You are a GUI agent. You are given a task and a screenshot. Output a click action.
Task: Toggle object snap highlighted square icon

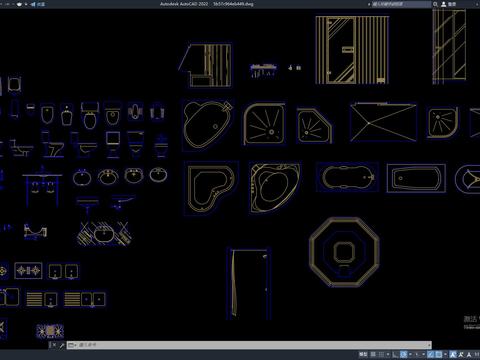click(438, 355)
